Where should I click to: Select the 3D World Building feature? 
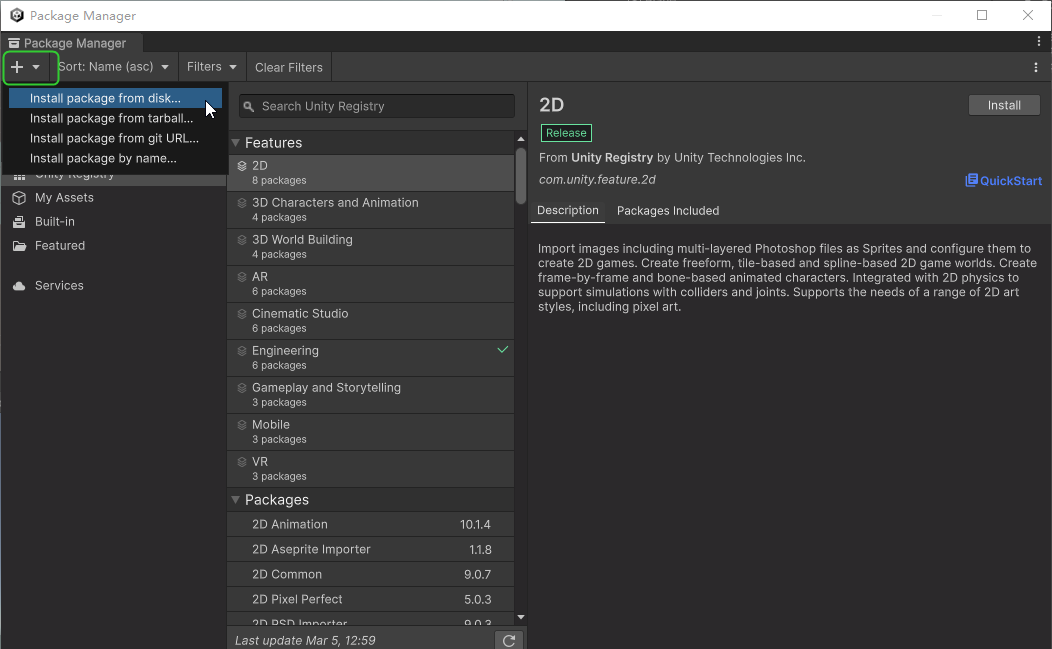pyautogui.click(x=371, y=247)
